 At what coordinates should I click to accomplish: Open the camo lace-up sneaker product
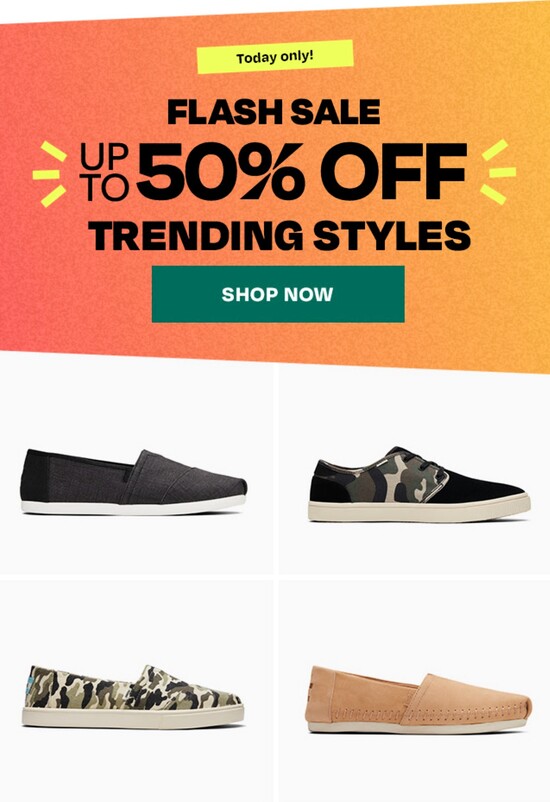tap(419, 484)
